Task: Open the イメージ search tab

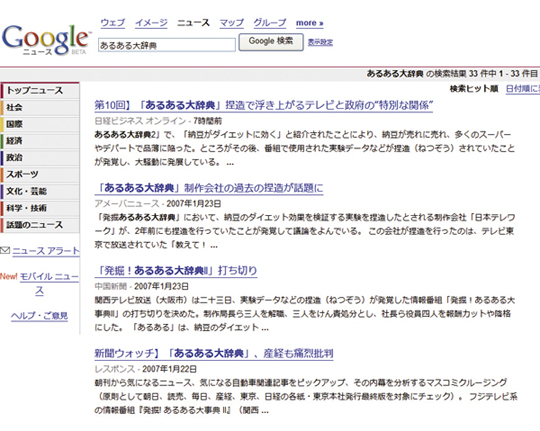Action: pos(151,23)
